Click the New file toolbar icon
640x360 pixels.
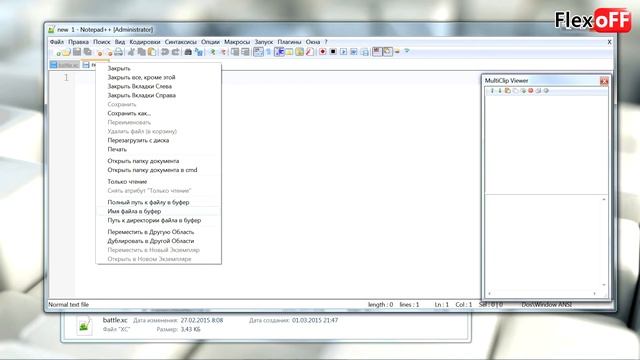(x=58, y=52)
